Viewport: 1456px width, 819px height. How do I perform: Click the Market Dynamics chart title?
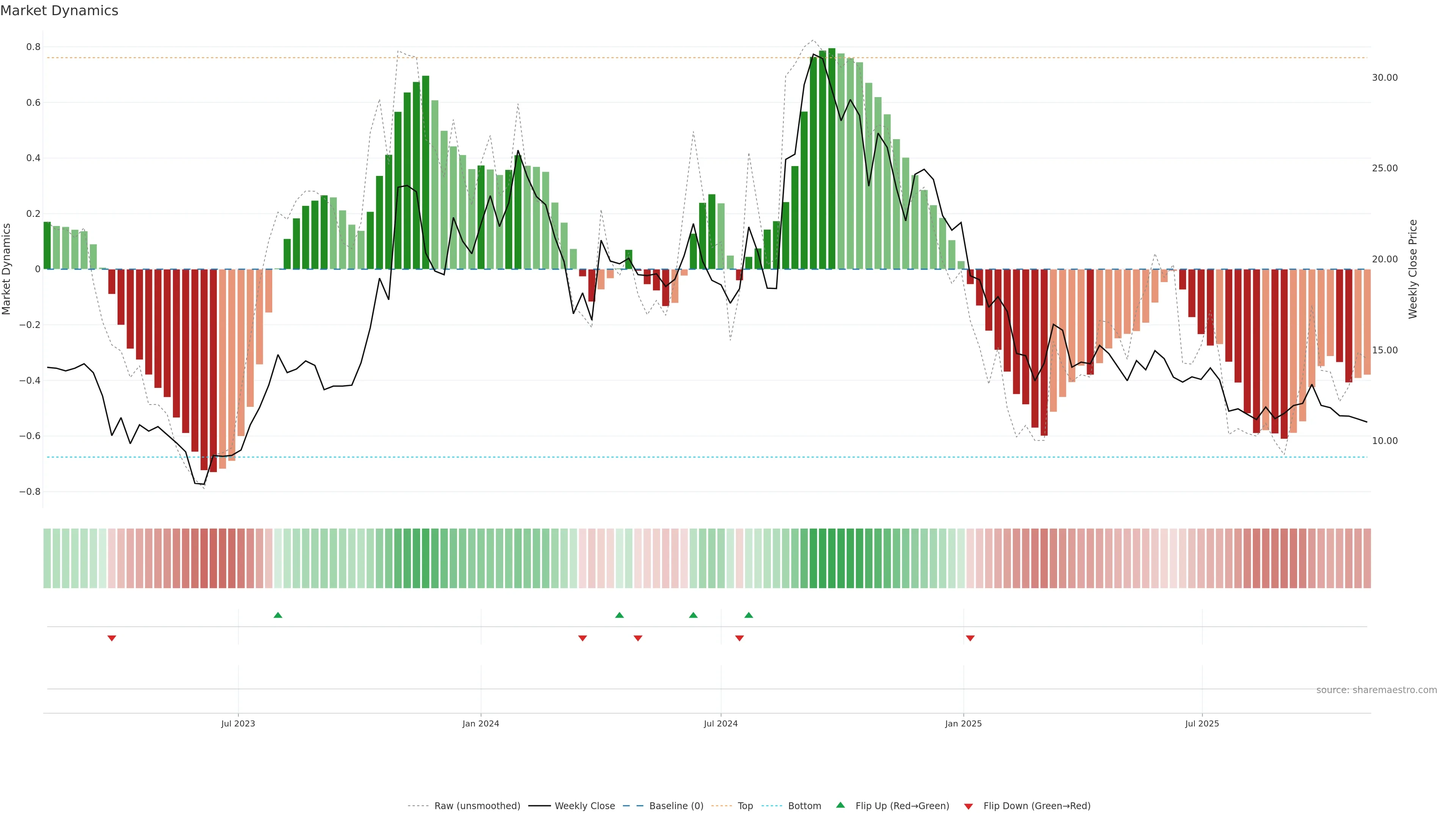(60, 11)
